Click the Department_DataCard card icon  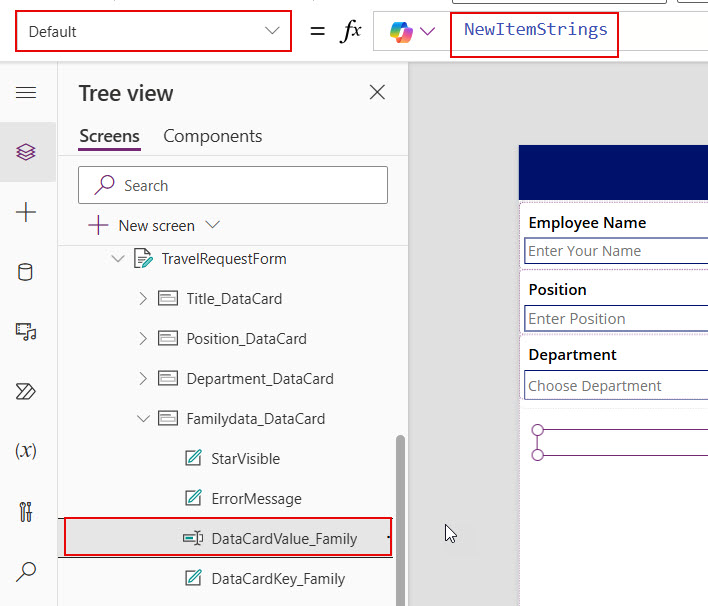coord(168,378)
